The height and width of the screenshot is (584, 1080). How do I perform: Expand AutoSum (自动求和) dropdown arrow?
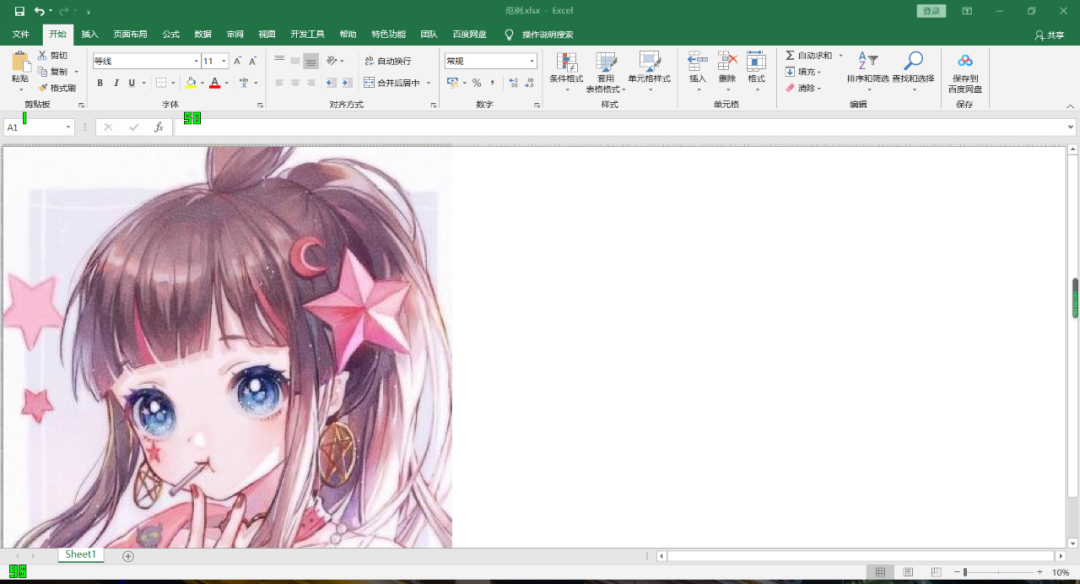pos(841,55)
